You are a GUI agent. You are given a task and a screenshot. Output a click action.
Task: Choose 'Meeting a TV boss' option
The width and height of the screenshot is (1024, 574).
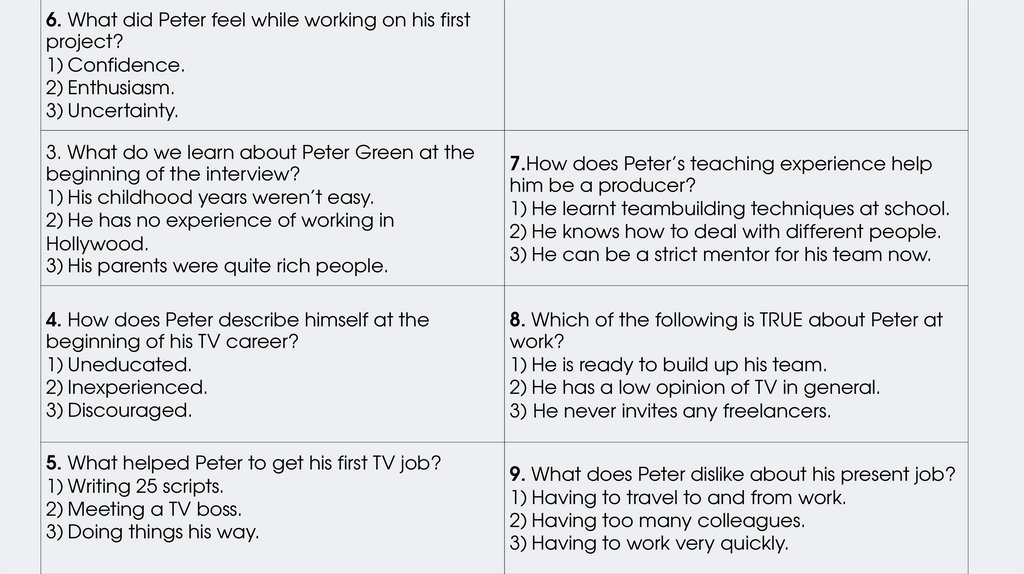(137, 509)
